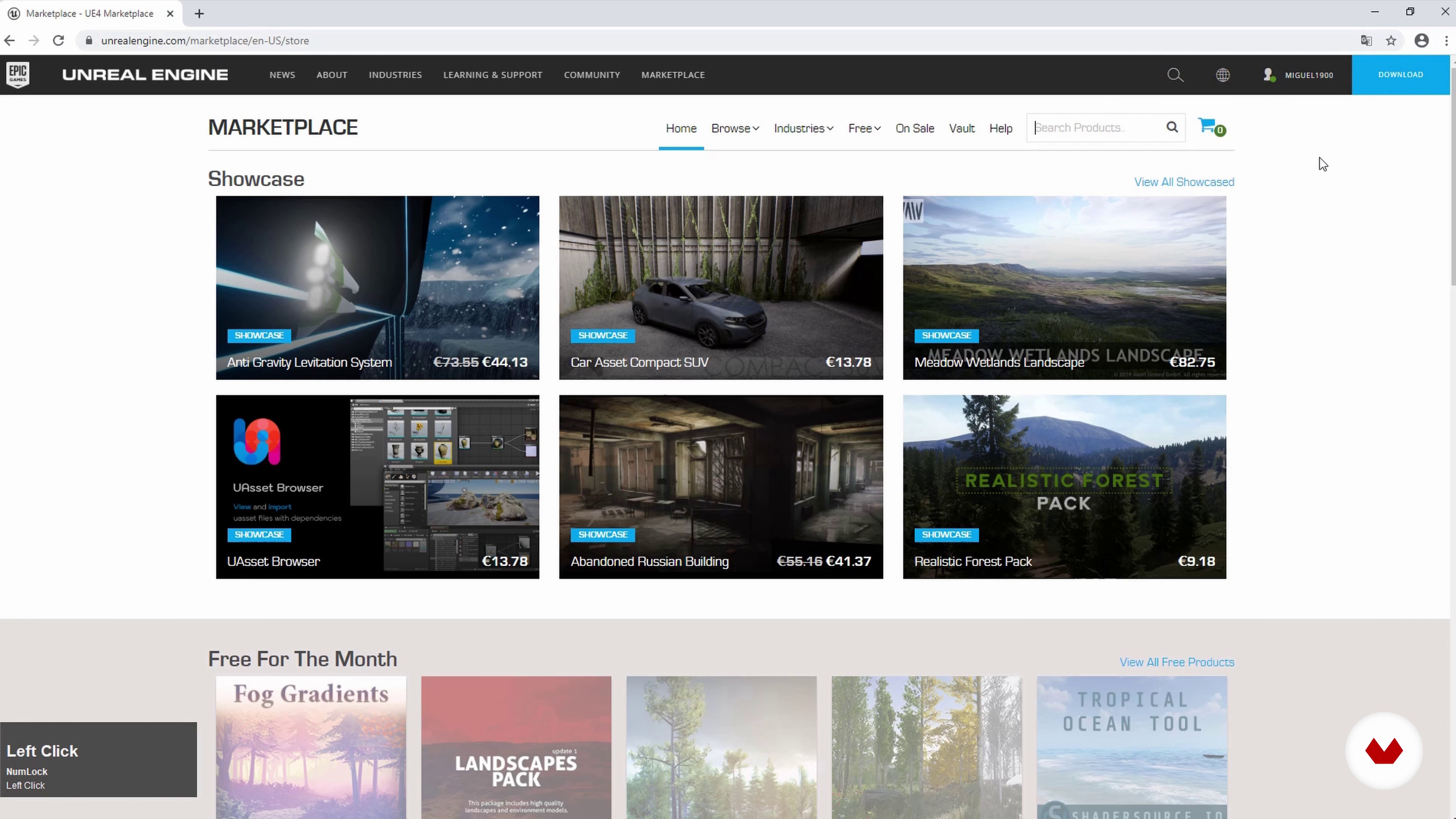Open Chrome profile icon
This screenshot has width=1456, height=819.
[1421, 41]
